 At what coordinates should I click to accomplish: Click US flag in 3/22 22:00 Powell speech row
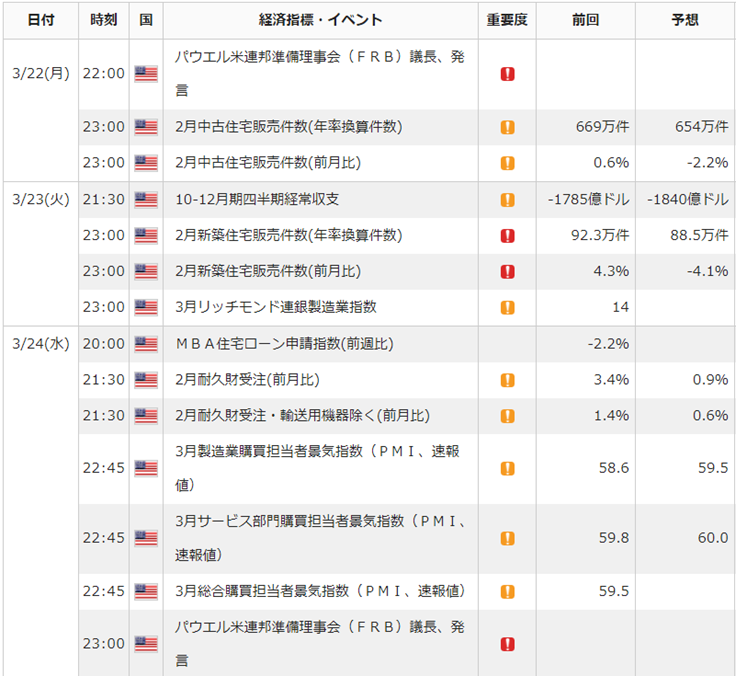146,74
